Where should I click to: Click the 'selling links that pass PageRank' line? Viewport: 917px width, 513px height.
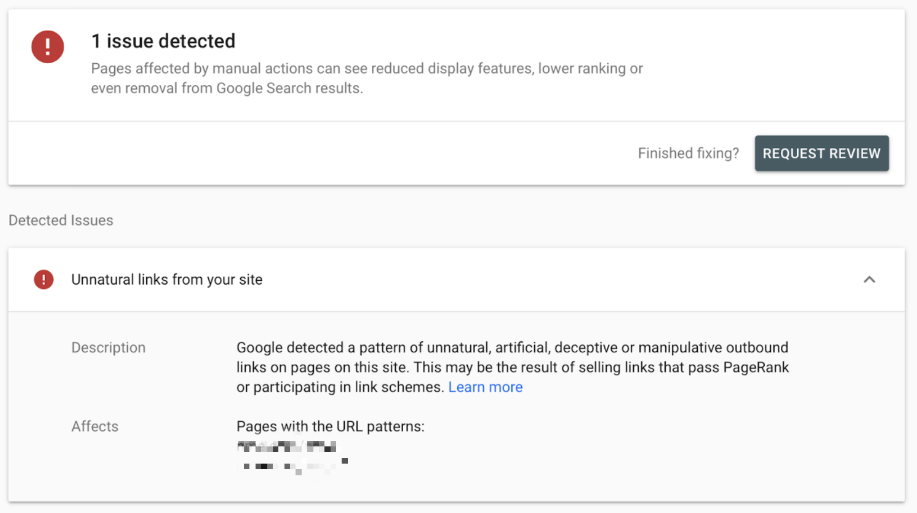coord(512,367)
